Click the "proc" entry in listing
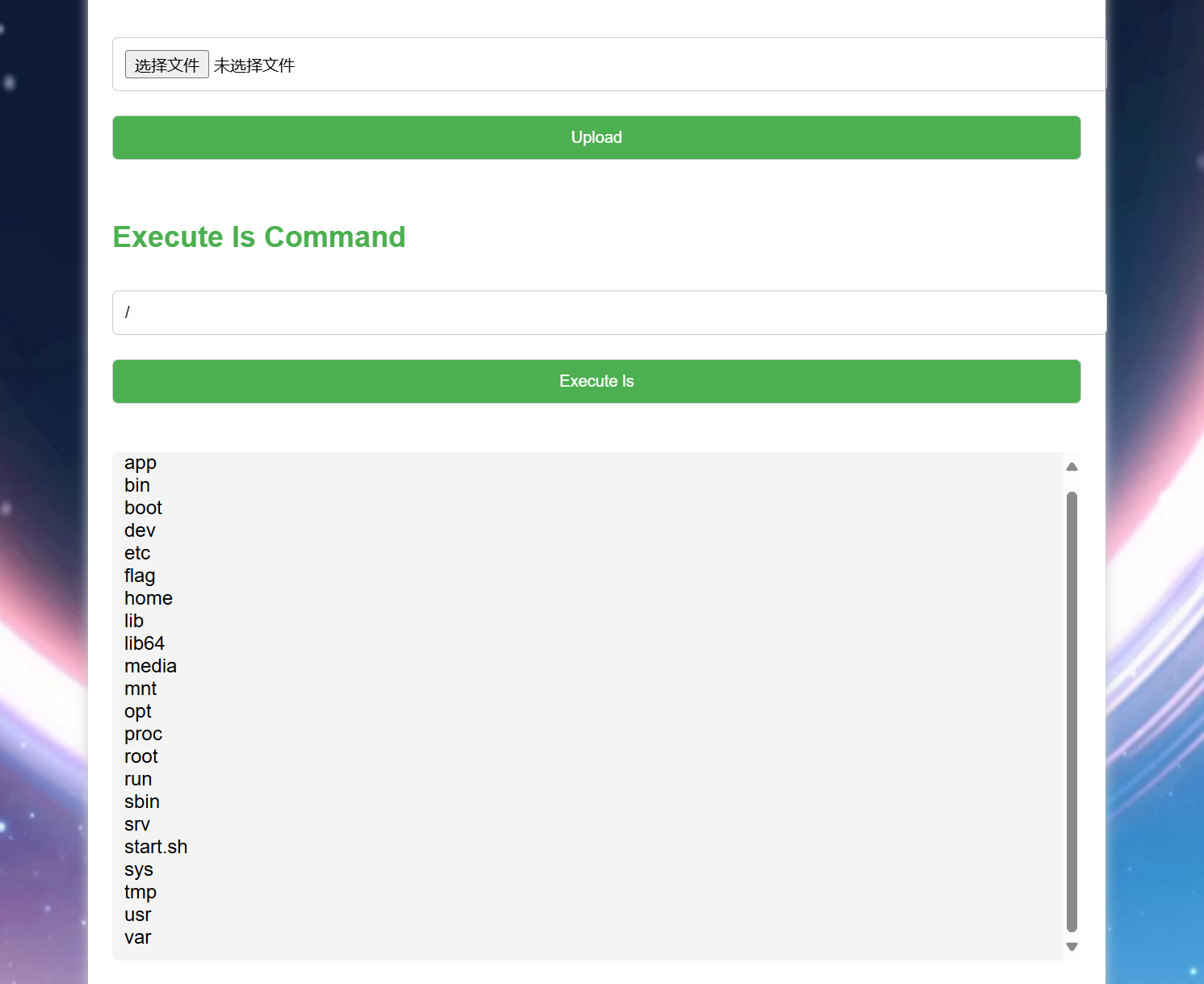This screenshot has height=984, width=1204. pos(144,734)
